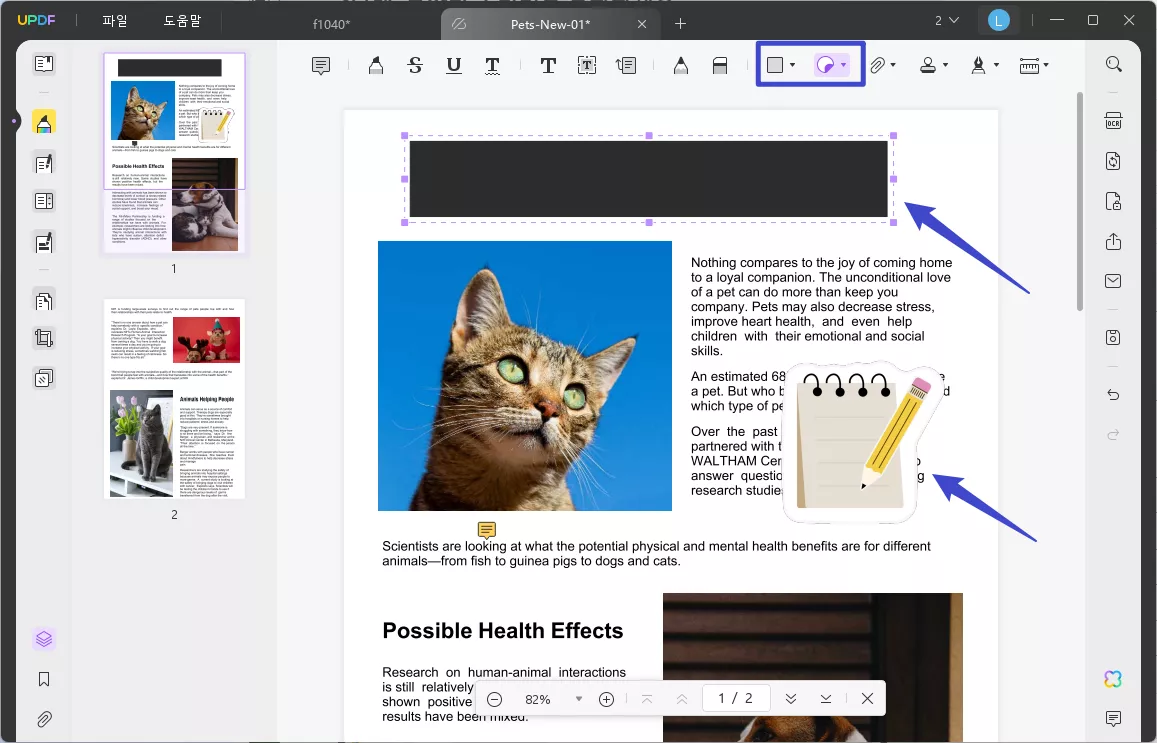The height and width of the screenshot is (743, 1157).
Task: Select the Comment highlighter mode in sidebar
Action: coord(44,122)
